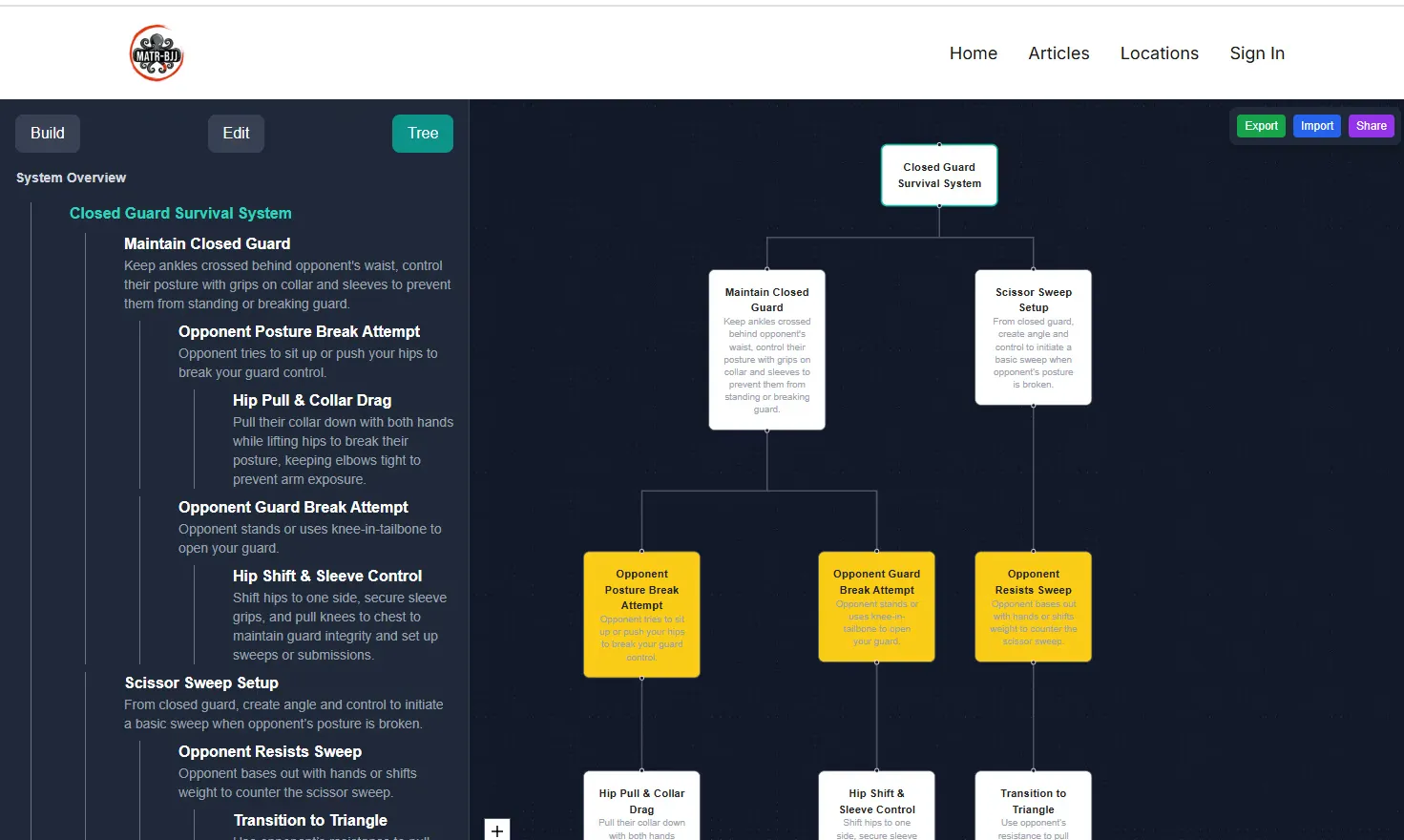Screen dimensions: 1404x840
Task: Open the Edit mode
Action: 236,134
